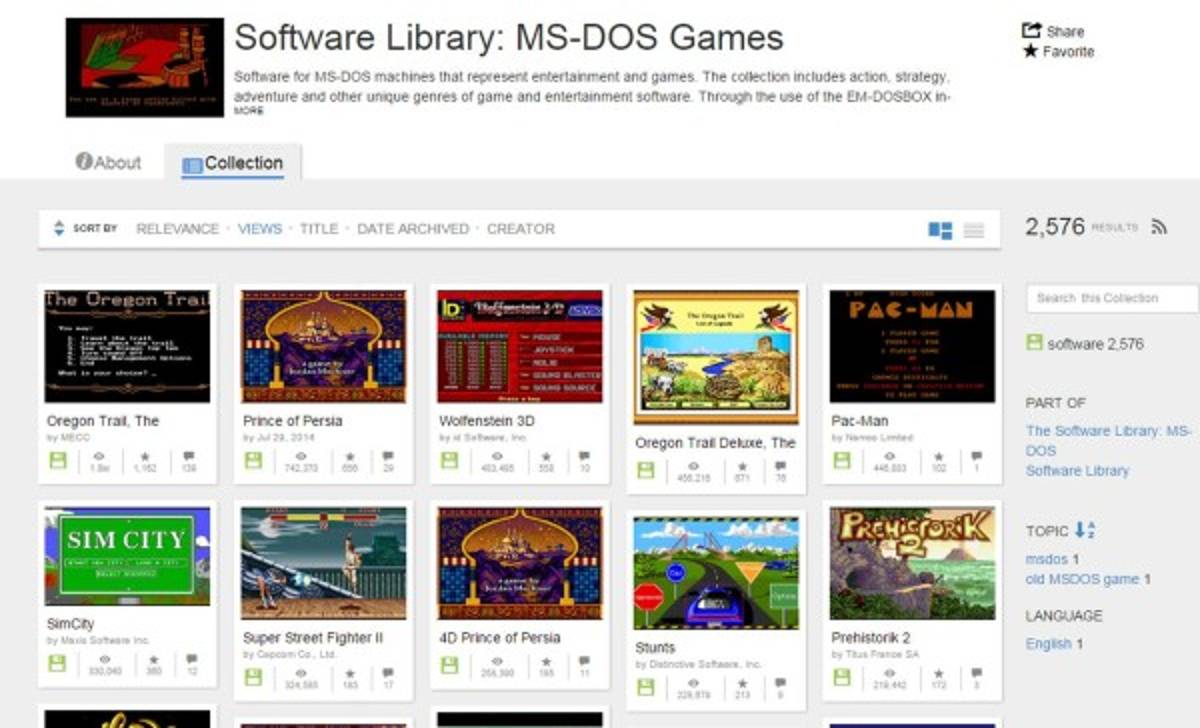Click the software media type icon in sidebar
1200x728 pixels.
pos(1034,343)
